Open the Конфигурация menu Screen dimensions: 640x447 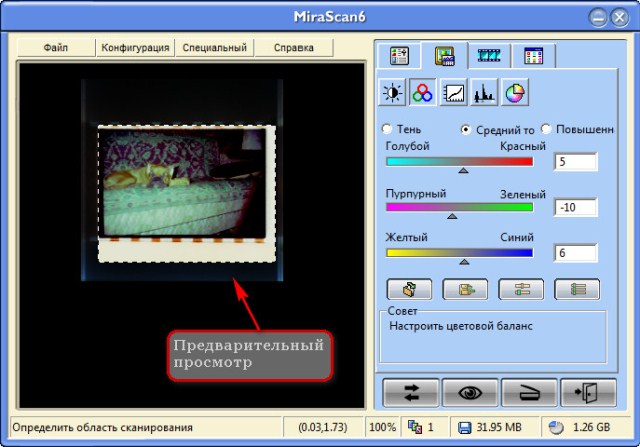(x=135, y=47)
